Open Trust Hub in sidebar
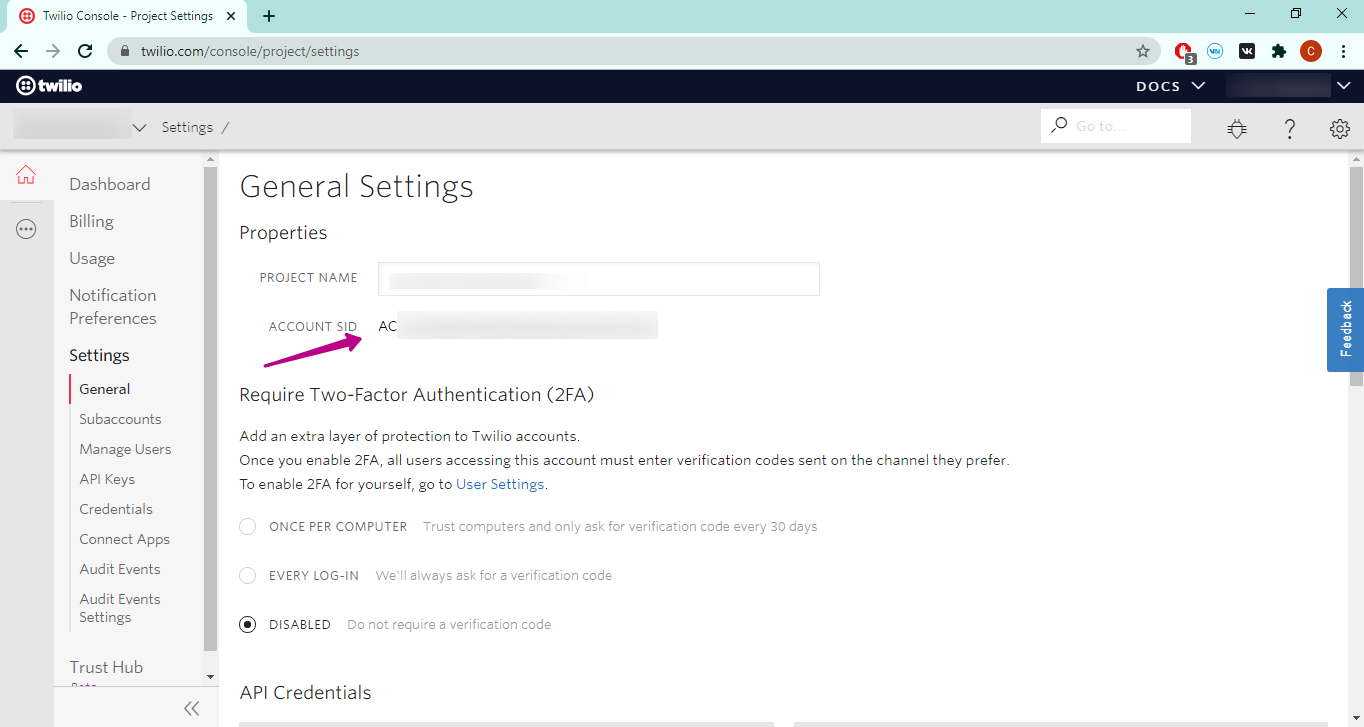This screenshot has height=727, width=1364. click(106, 667)
